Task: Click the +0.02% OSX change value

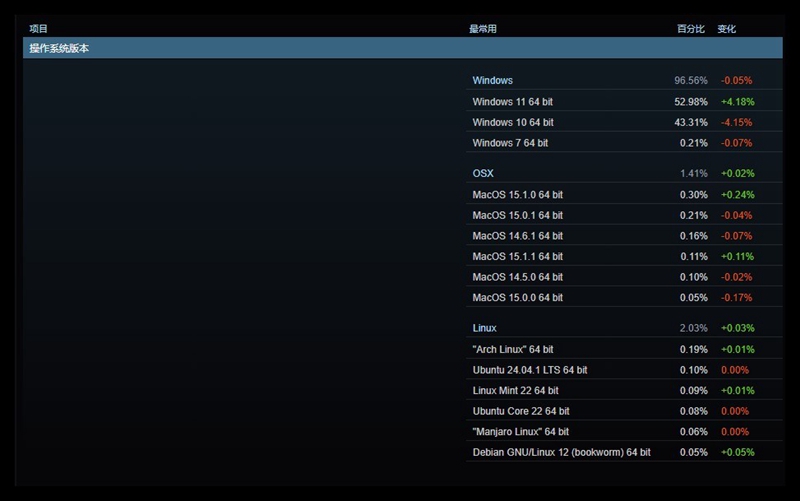Action: click(737, 173)
